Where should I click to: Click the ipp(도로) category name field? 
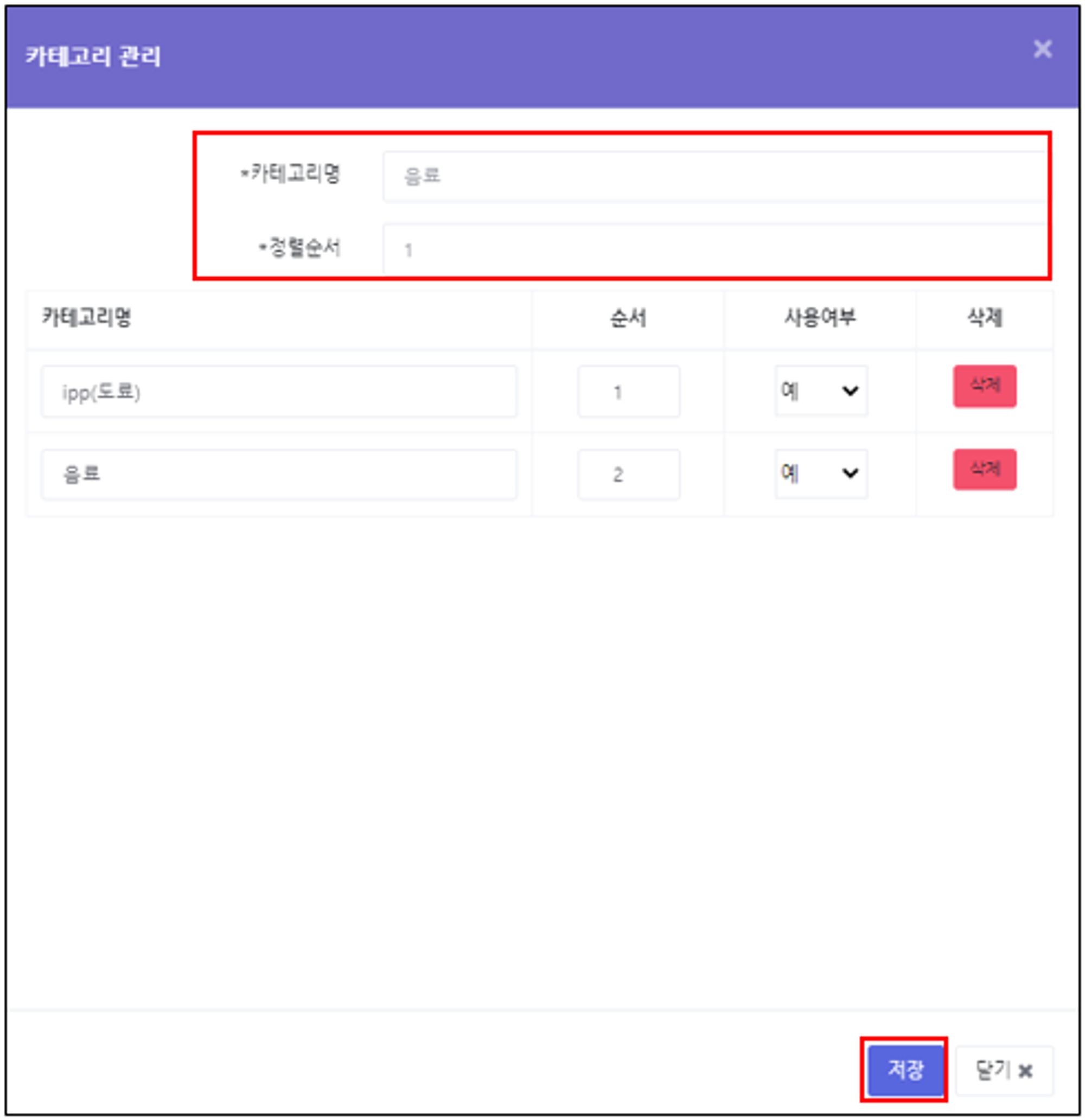click(x=278, y=392)
